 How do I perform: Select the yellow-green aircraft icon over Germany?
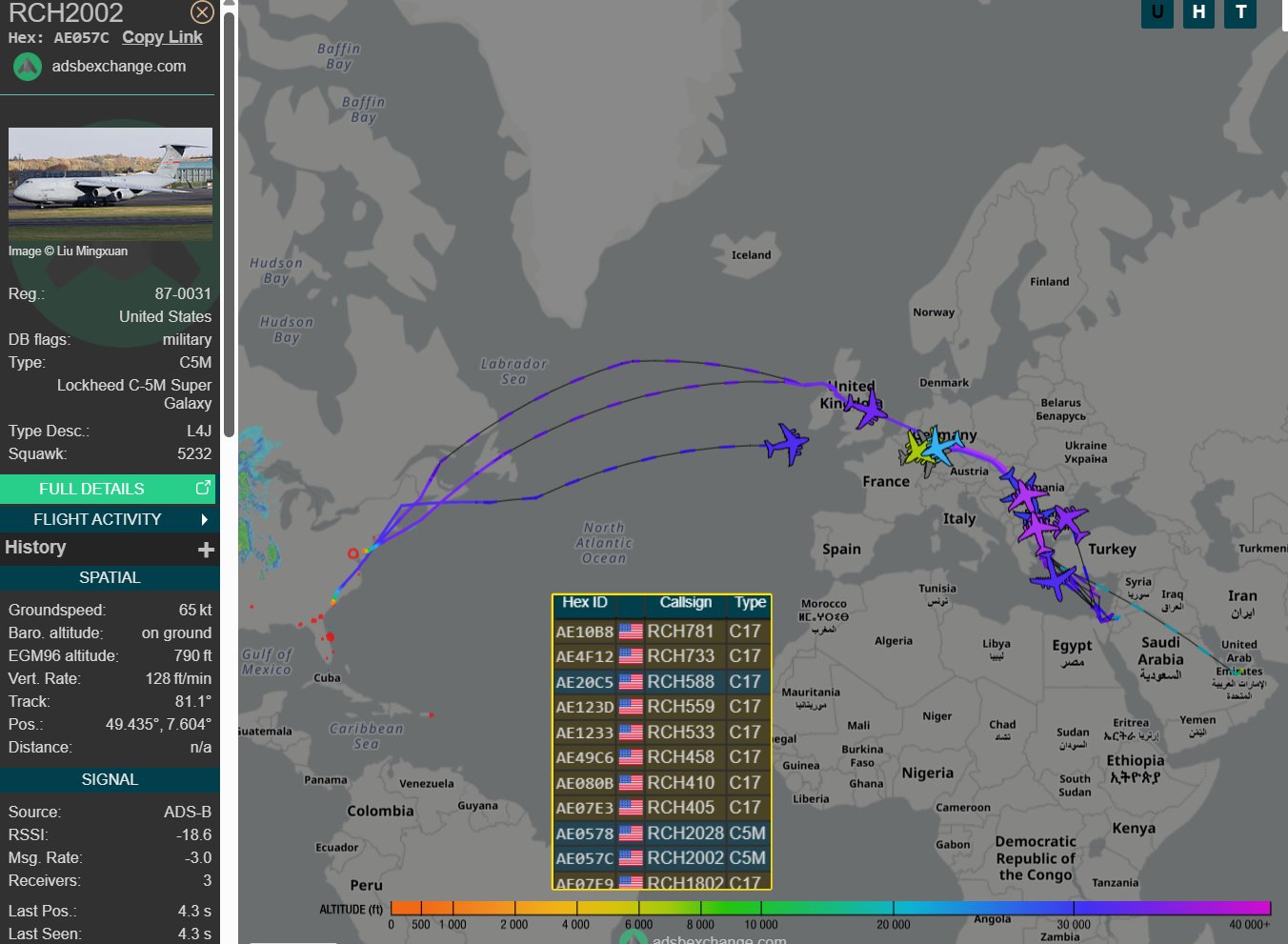[x=918, y=450]
